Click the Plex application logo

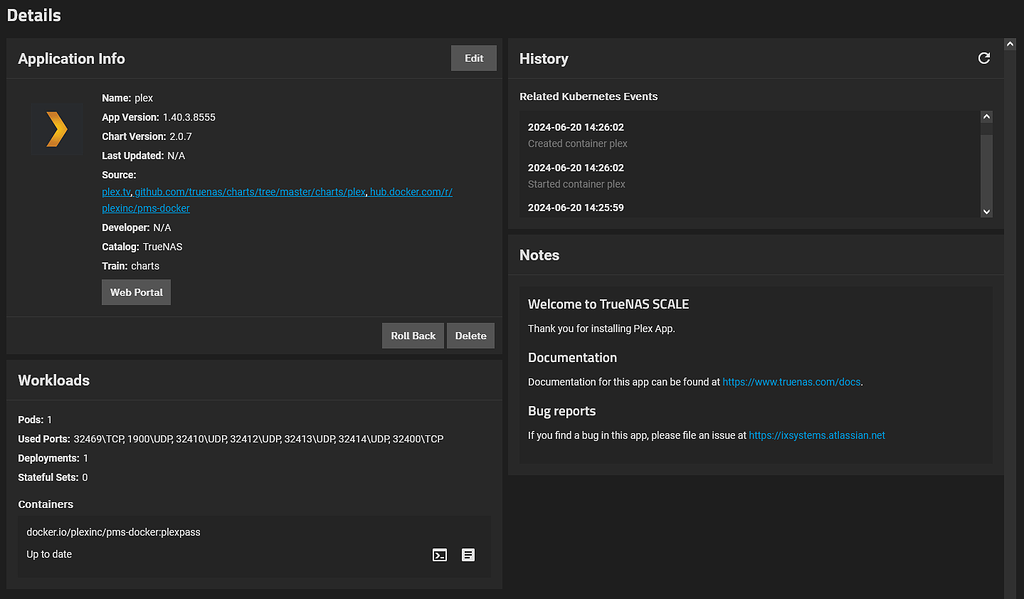pyautogui.click(x=56, y=130)
